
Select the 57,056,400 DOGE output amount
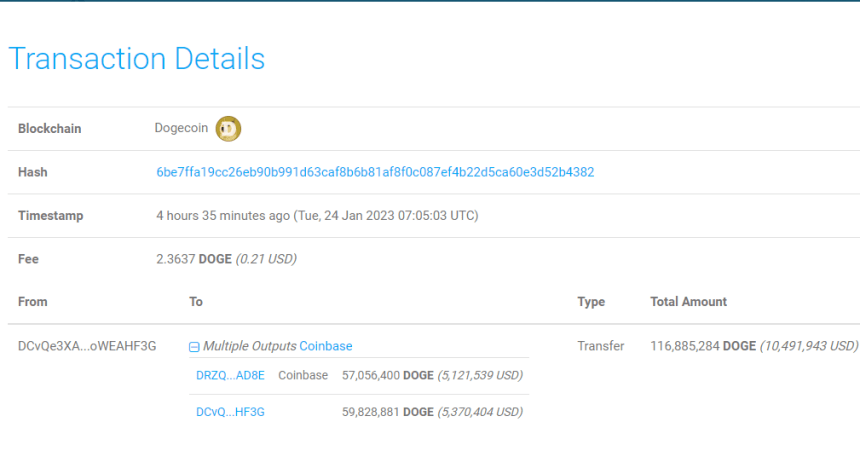click(x=388, y=375)
